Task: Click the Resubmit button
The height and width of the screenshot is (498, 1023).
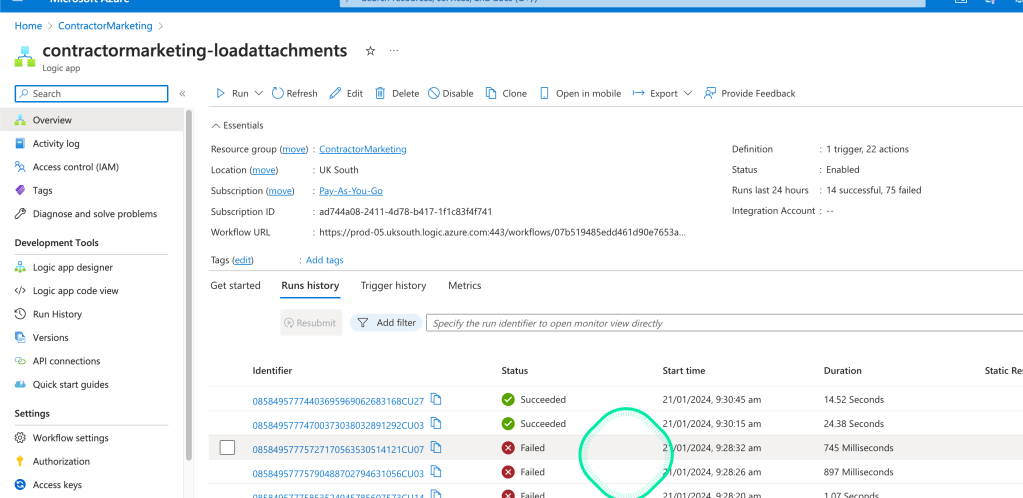Action: click(x=311, y=323)
